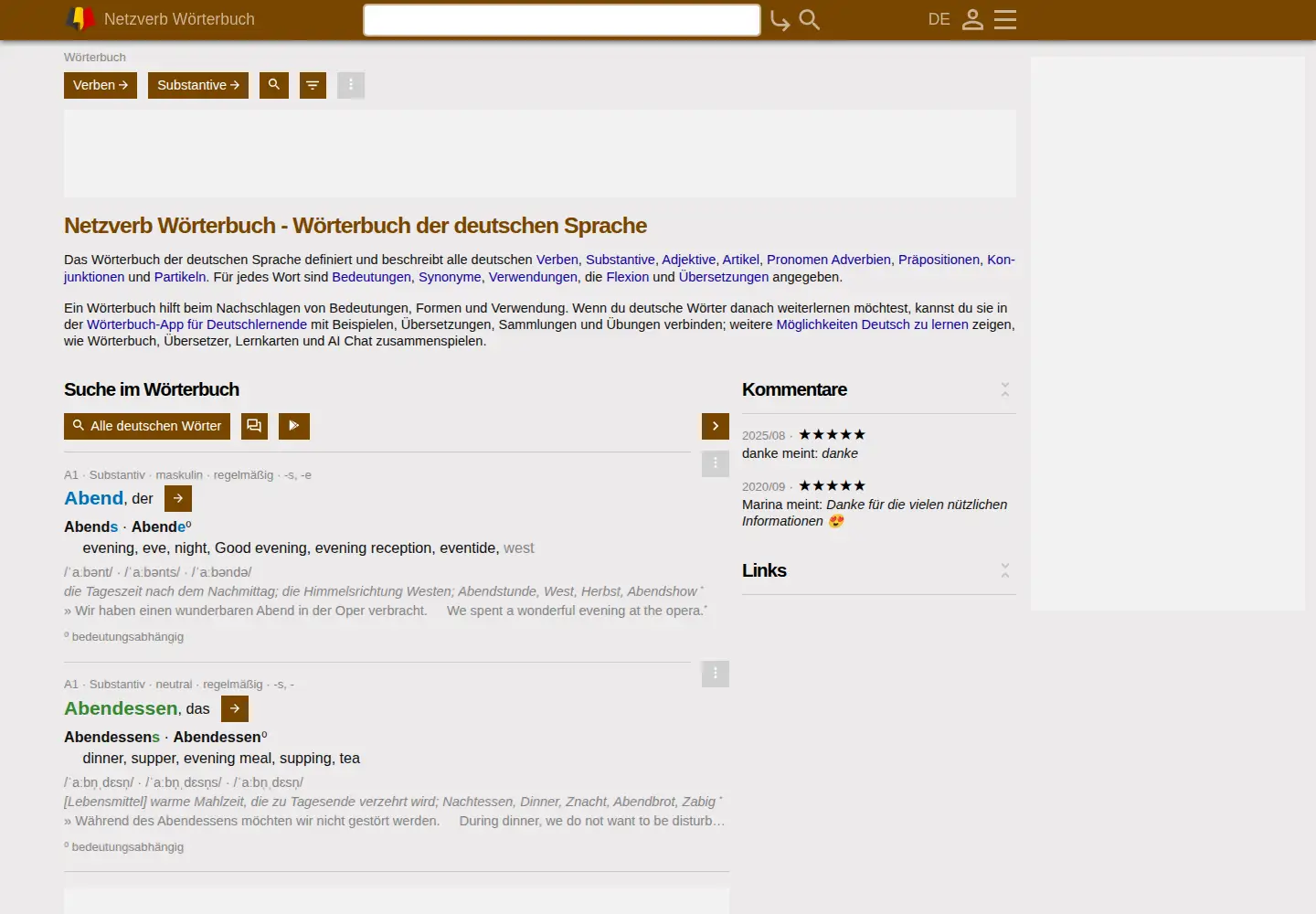Viewport: 1316px width, 914px height.
Task: Click the play icon button
Action: (294, 426)
